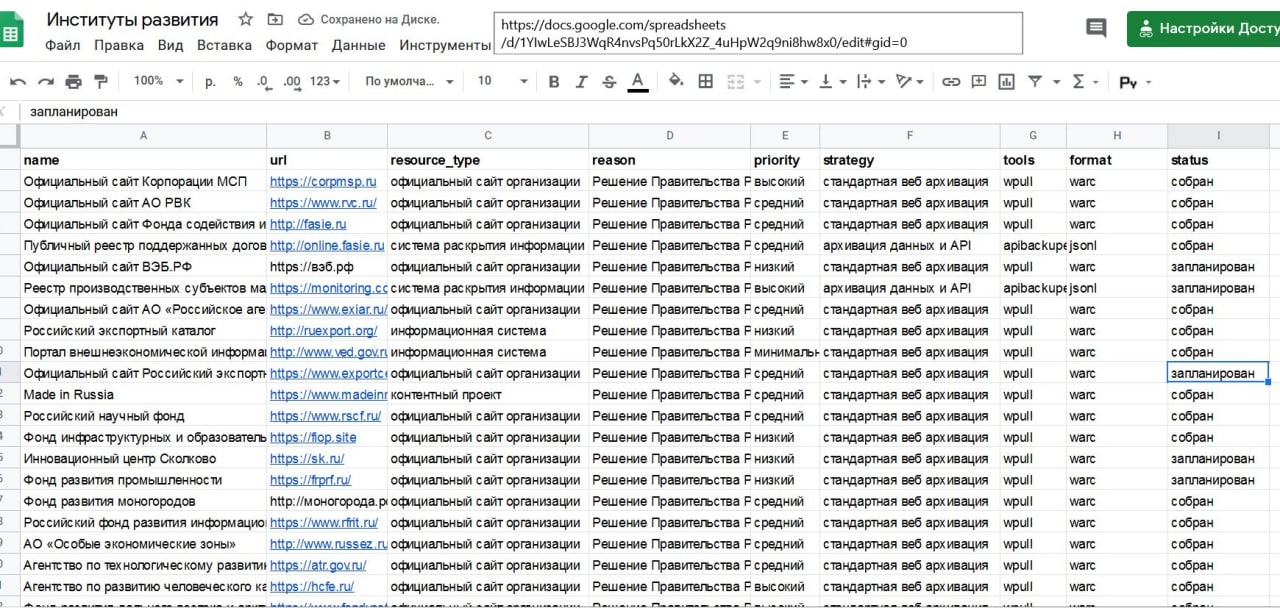Apply percent format button
This screenshot has height=608, width=1280.
[x=238, y=81]
